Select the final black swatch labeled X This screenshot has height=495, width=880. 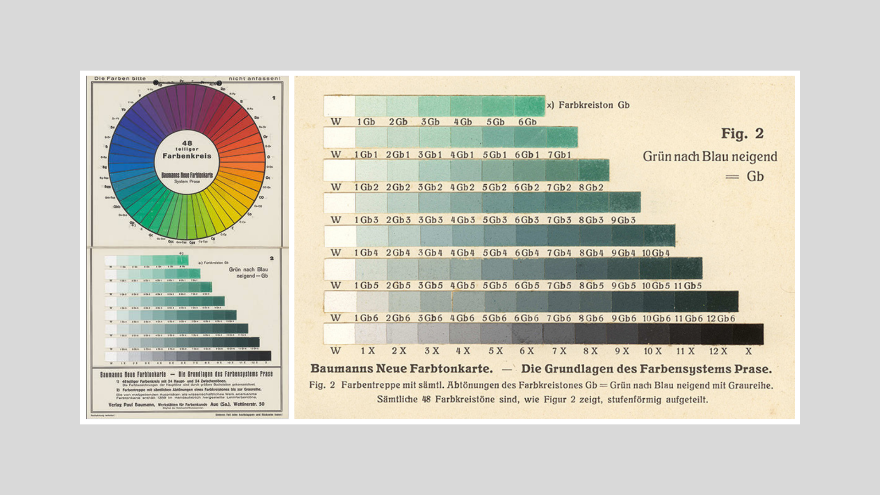click(748, 334)
